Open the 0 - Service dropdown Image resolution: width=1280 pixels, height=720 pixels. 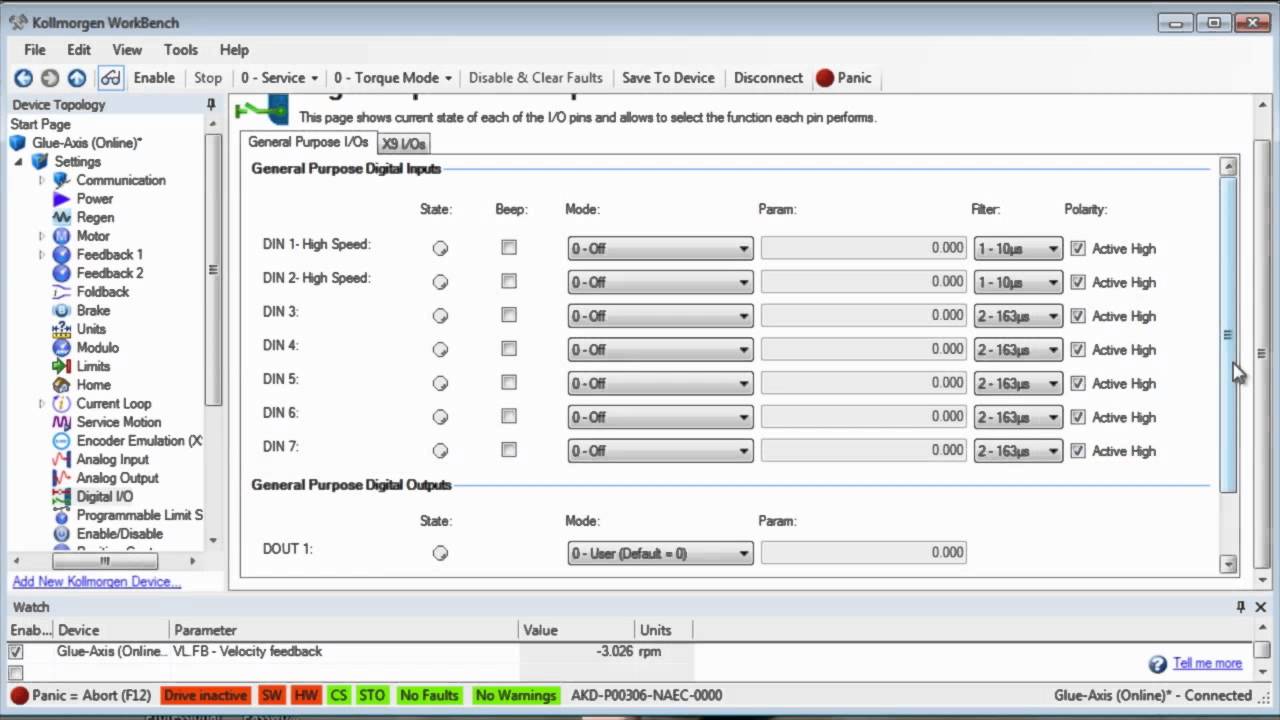tap(279, 78)
